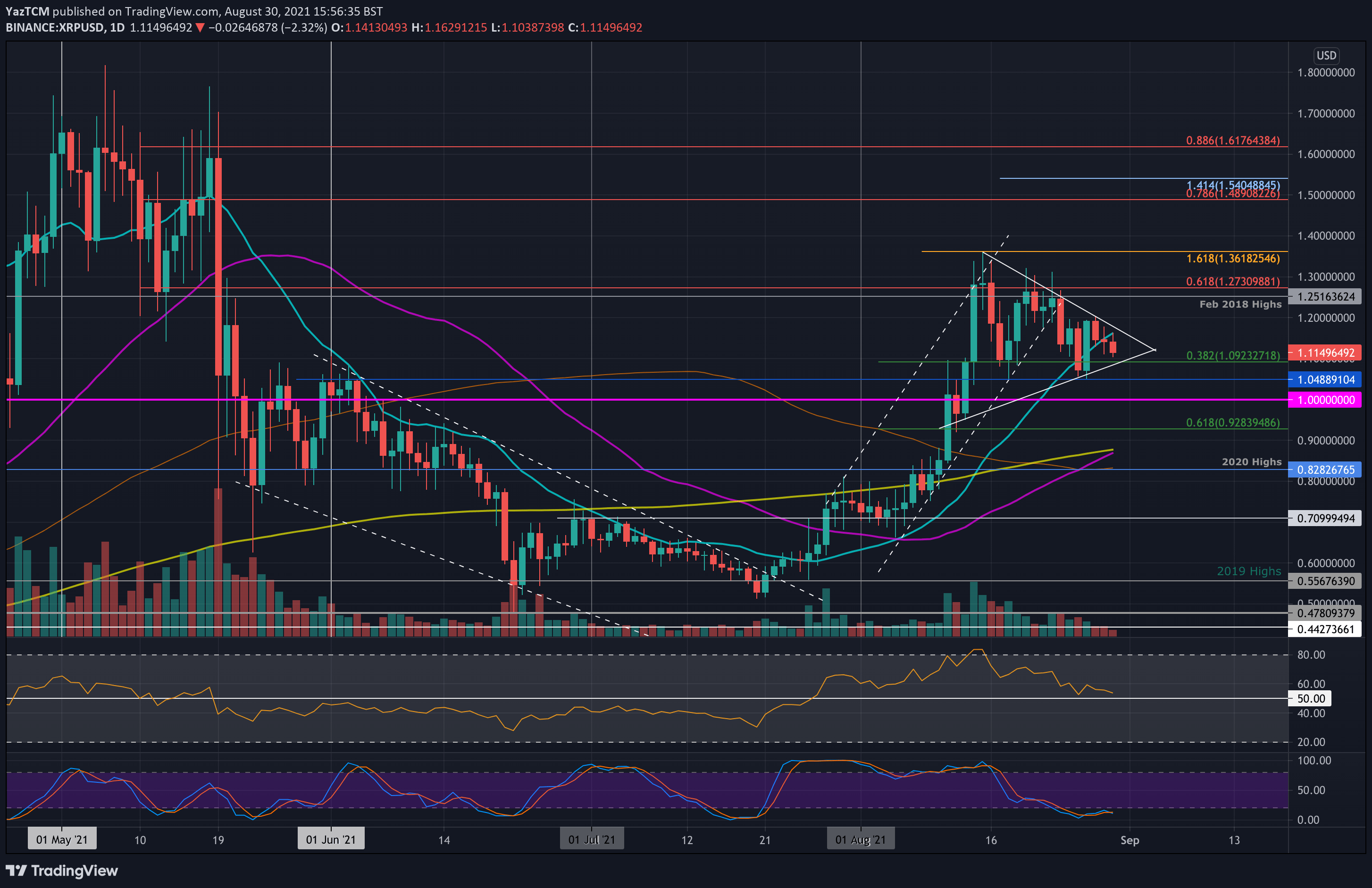1372x888 pixels.
Task: Click the YazTCM author name
Action: click(x=27, y=11)
